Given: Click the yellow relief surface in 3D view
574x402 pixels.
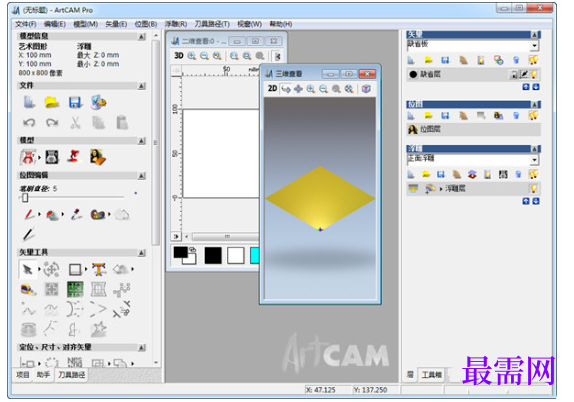Looking at the screenshot, I should tap(320, 198).
